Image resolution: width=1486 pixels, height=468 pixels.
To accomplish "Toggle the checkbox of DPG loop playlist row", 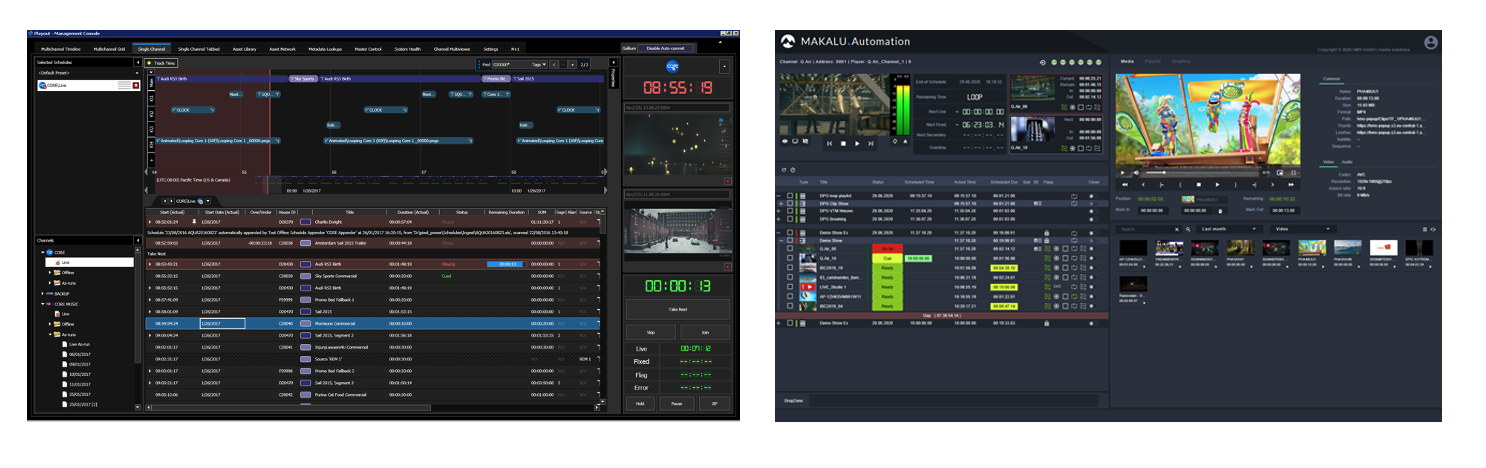I will [789, 196].
